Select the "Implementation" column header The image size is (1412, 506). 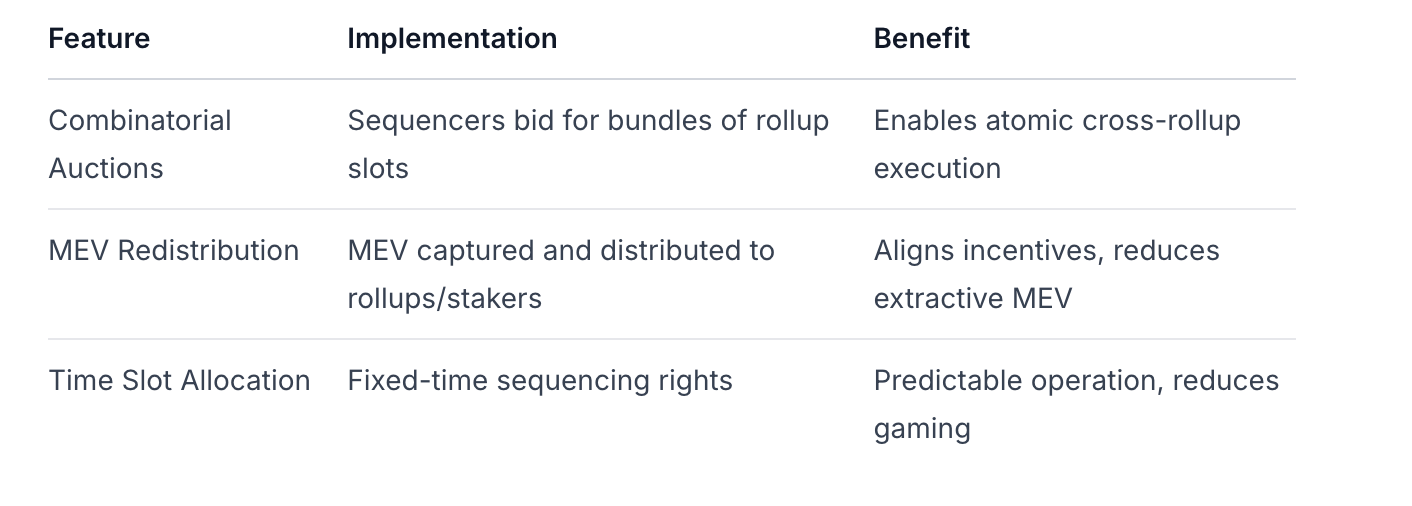tap(452, 39)
